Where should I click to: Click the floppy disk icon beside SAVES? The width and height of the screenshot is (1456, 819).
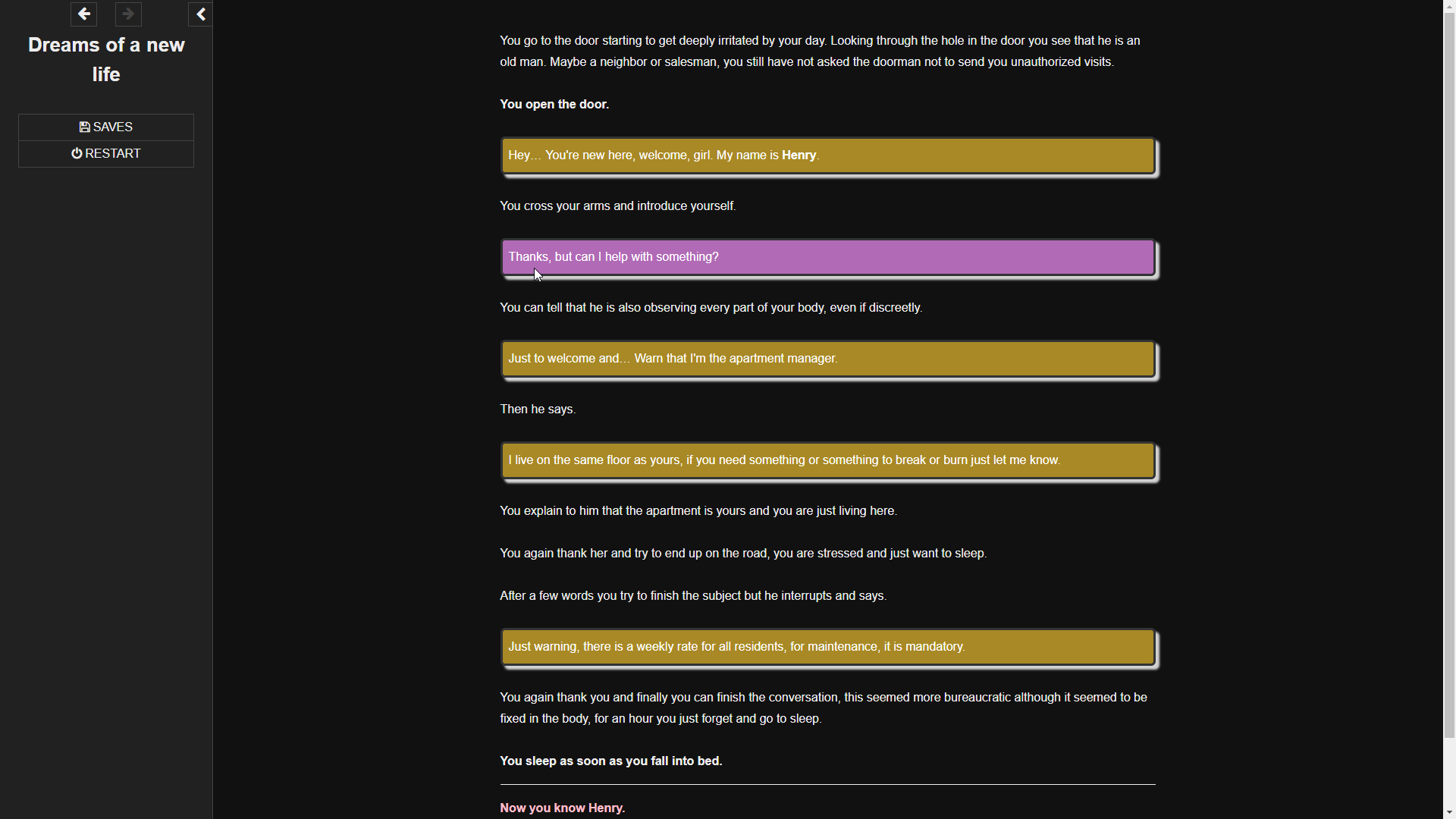(84, 127)
